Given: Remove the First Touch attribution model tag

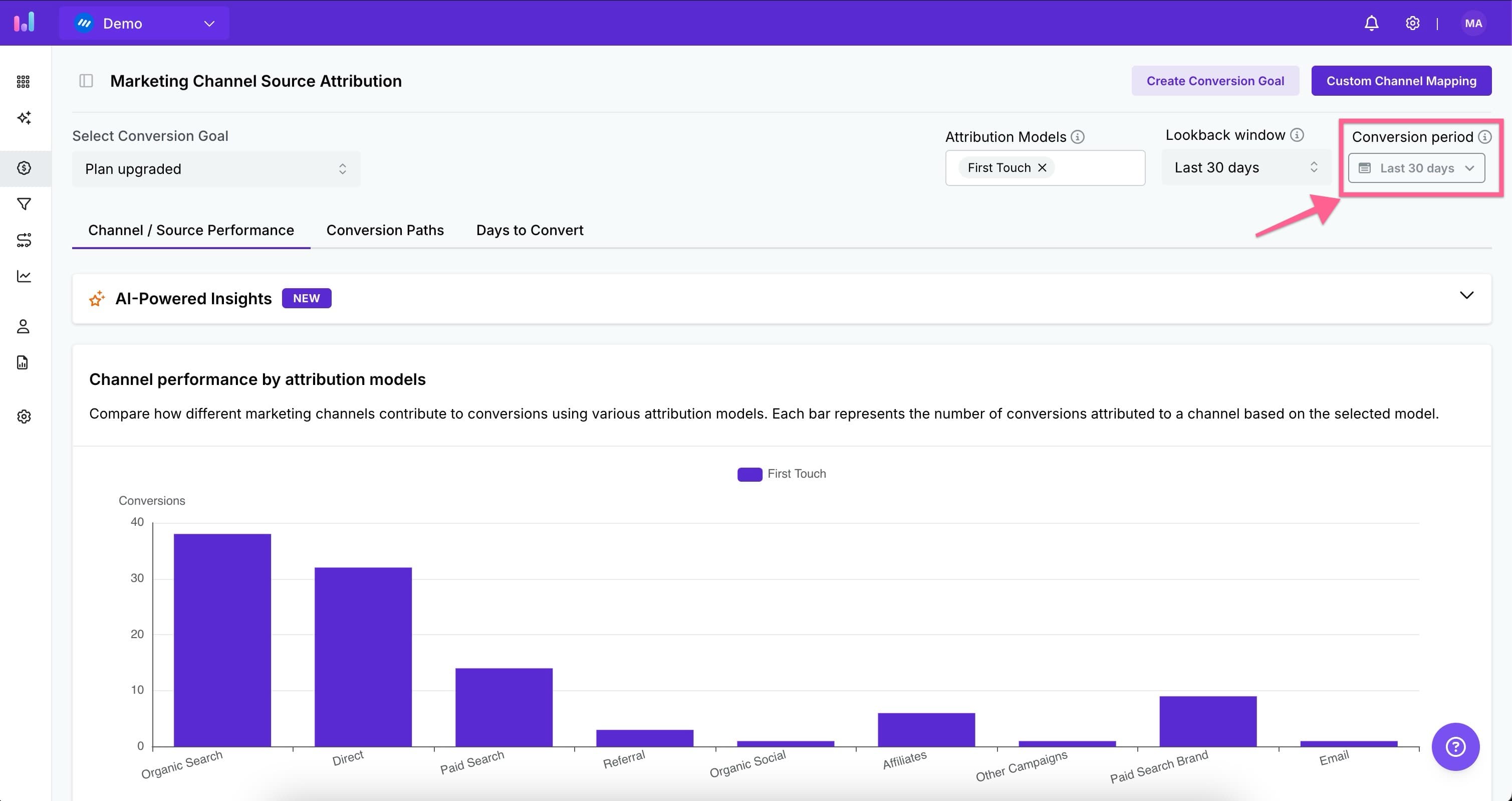Looking at the screenshot, I should pos(1043,168).
